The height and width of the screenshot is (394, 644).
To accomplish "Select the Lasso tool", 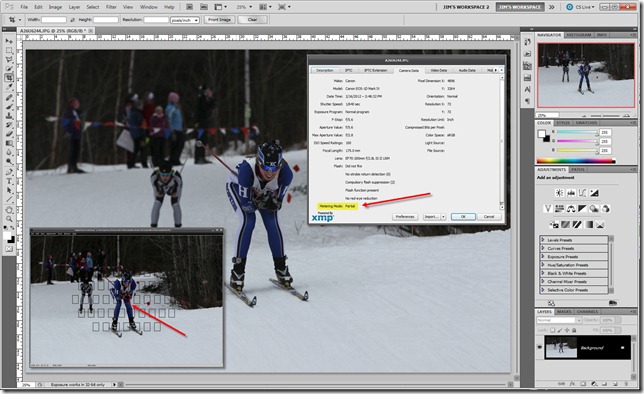I will coord(9,60).
